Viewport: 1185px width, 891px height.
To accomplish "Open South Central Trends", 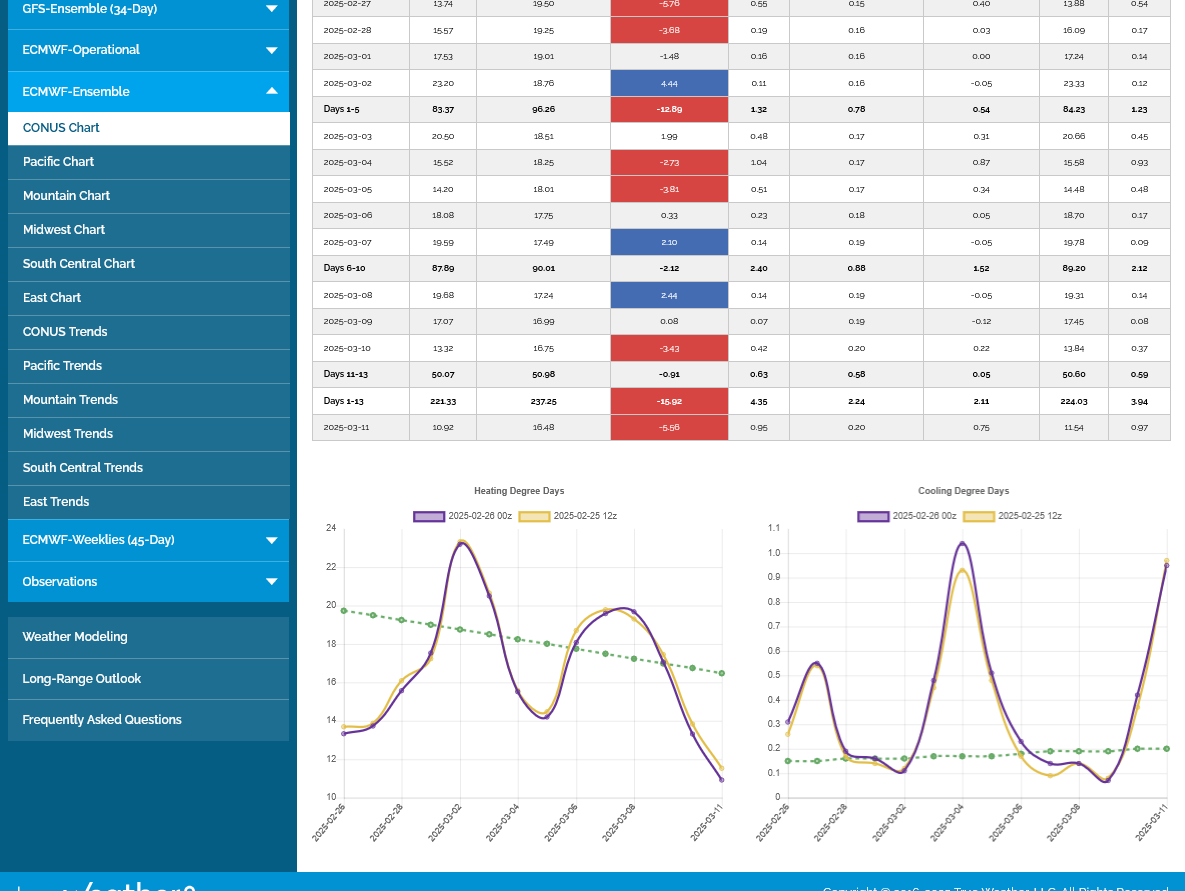I will click(x=148, y=468).
